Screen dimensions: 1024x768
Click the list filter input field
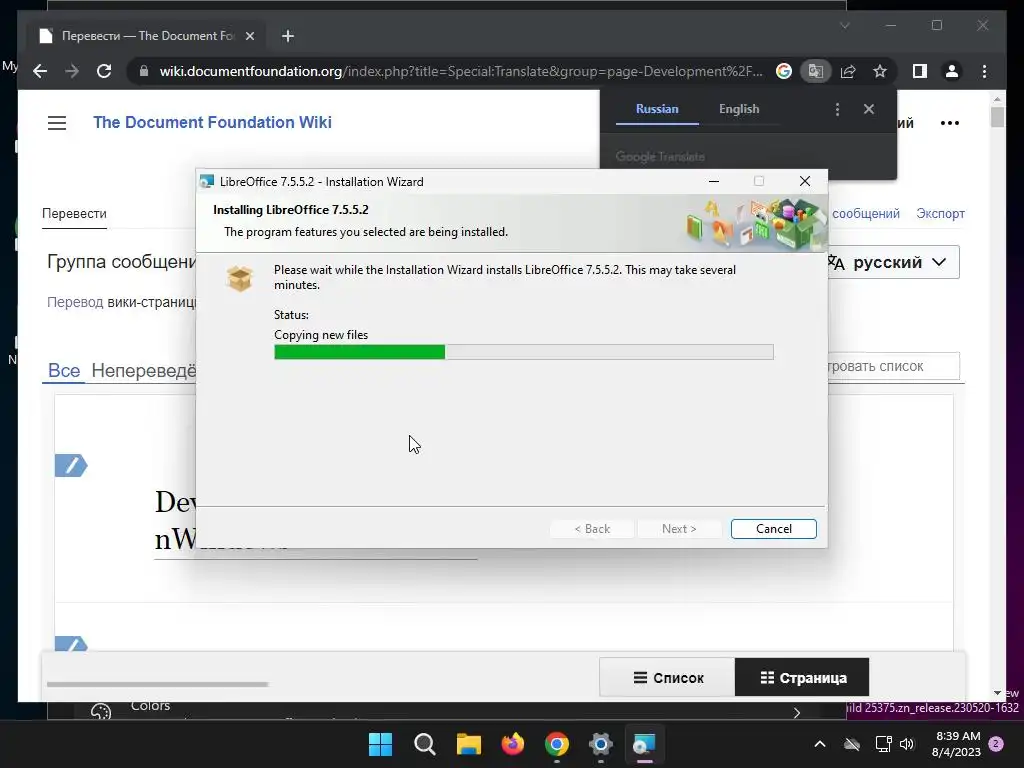(893, 366)
